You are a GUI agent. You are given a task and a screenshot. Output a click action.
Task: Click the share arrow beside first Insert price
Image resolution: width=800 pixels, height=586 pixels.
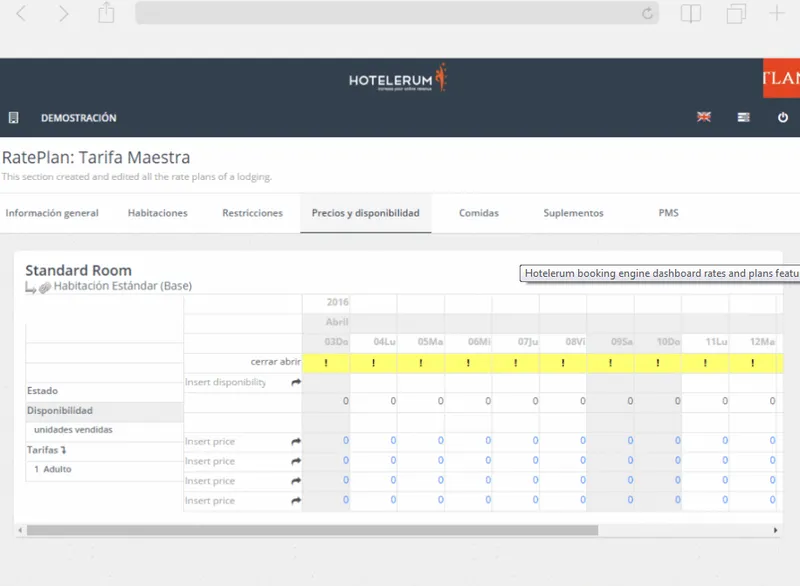click(296, 441)
